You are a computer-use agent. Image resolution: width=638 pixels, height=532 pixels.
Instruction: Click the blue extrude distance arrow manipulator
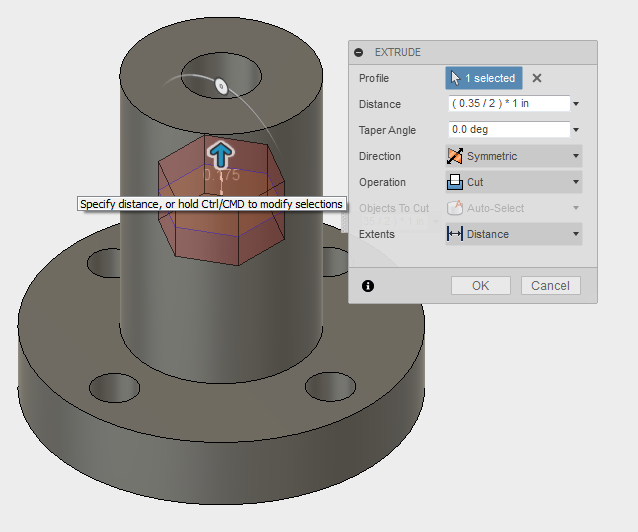tap(221, 155)
